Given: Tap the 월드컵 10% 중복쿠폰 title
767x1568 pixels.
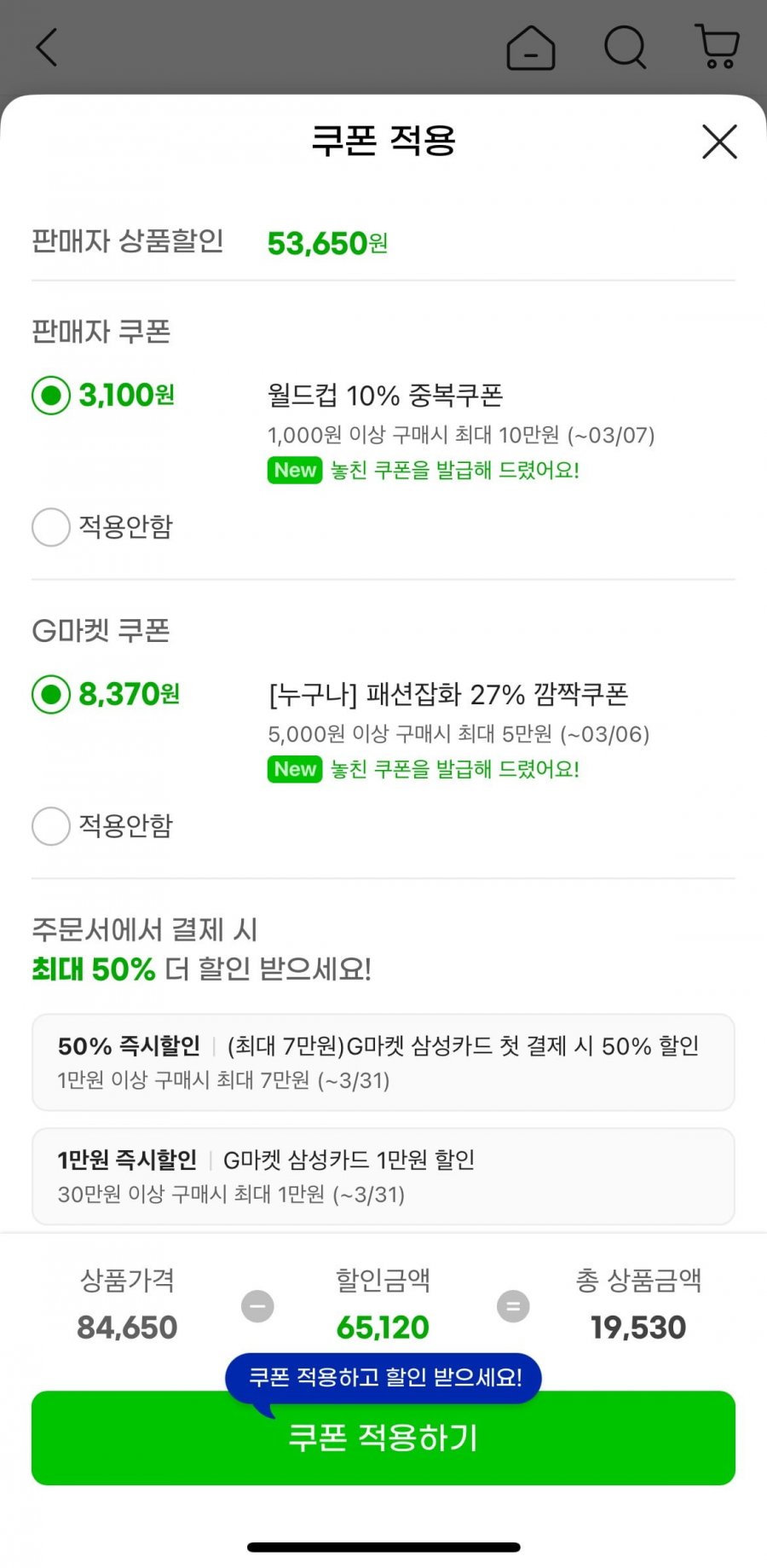Looking at the screenshot, I should pos(385,396).
